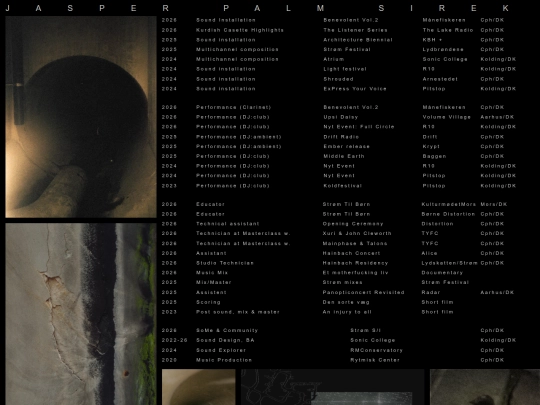Click the 'KBH +' venue text
This screenshot has width=540, height=405.
pyautogui.click(x=433, y=40)
